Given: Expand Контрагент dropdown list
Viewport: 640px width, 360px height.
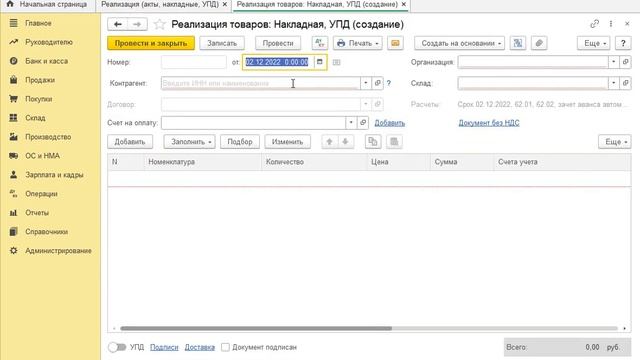Looking at the screenshot, I should (366, 83).
